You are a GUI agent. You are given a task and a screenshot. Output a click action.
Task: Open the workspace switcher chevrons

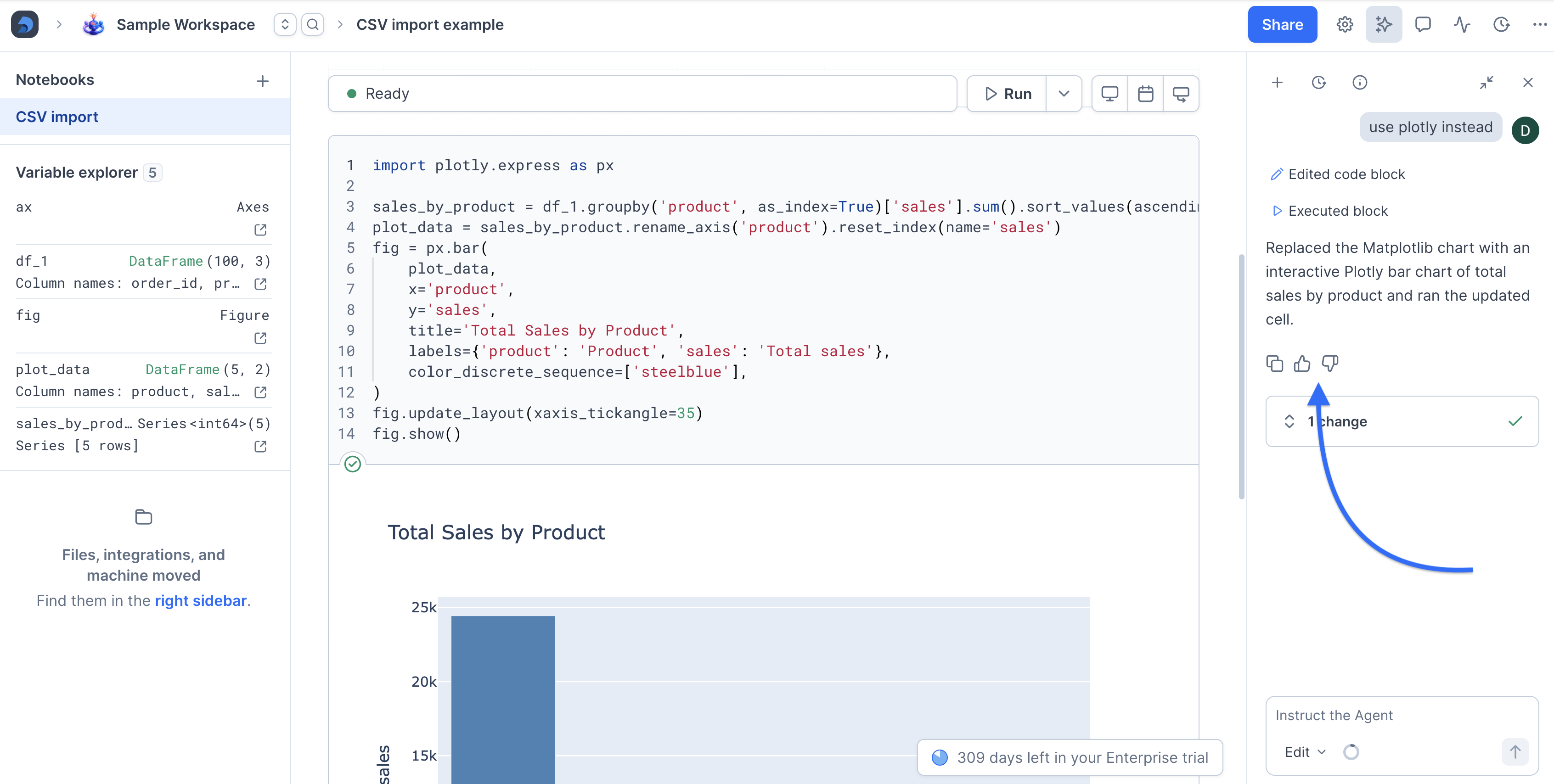285,25
